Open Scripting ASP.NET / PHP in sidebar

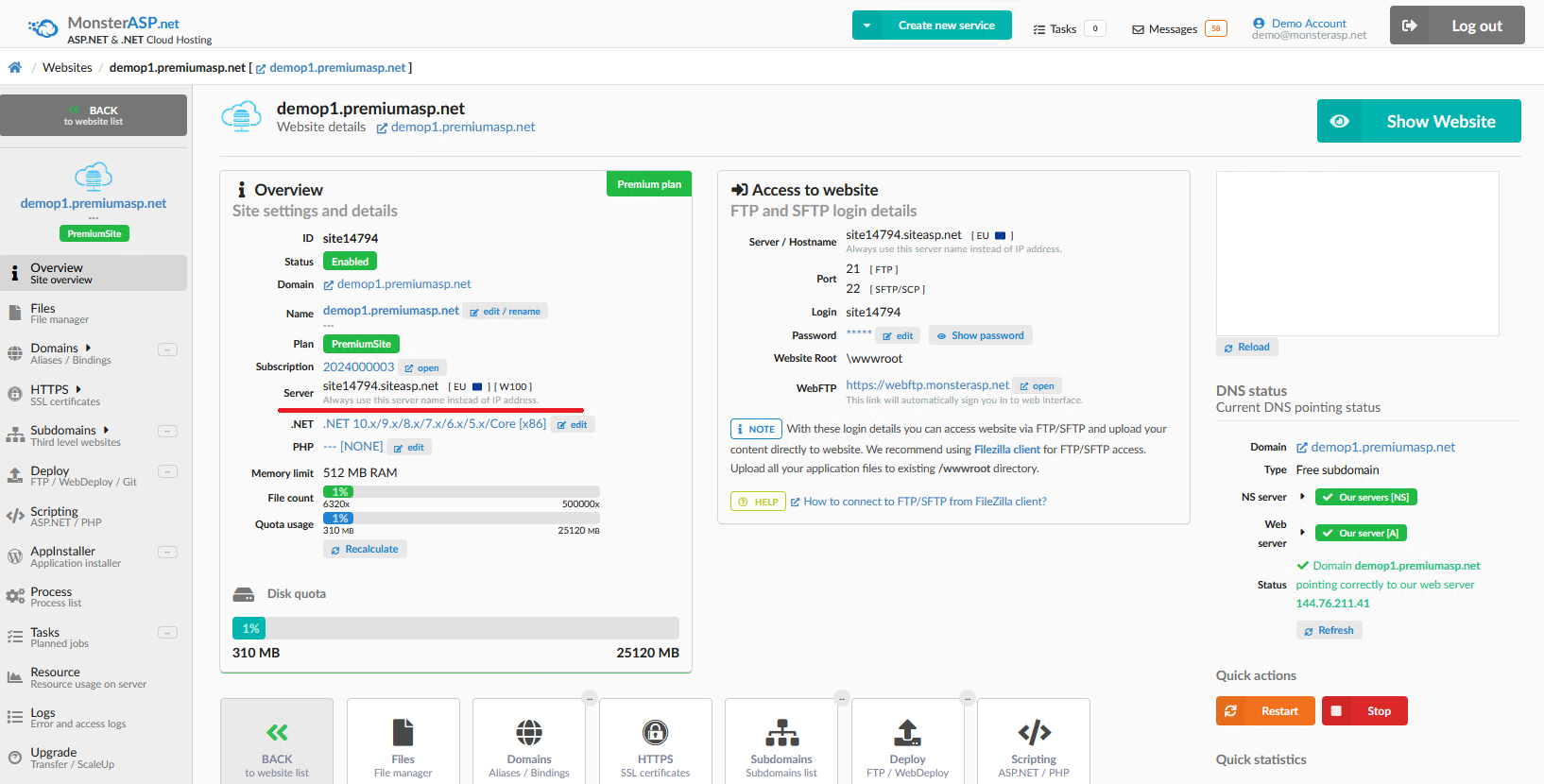click(x=94, y=516)
